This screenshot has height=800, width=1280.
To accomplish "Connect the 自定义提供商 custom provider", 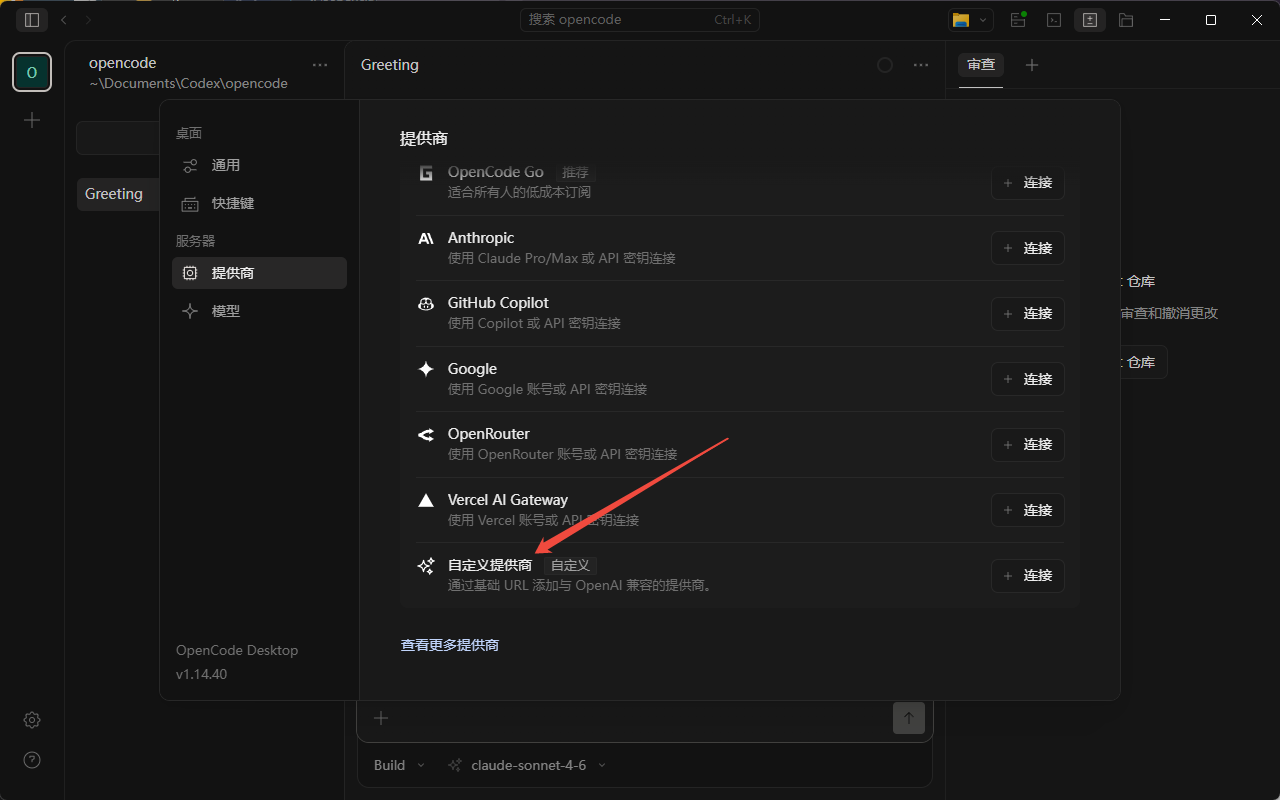I will [1028, 576].
